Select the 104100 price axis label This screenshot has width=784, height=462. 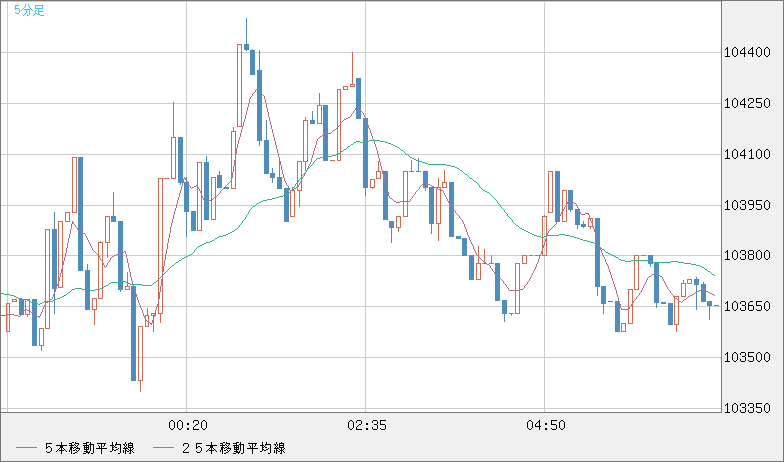(x=747, y=154)
